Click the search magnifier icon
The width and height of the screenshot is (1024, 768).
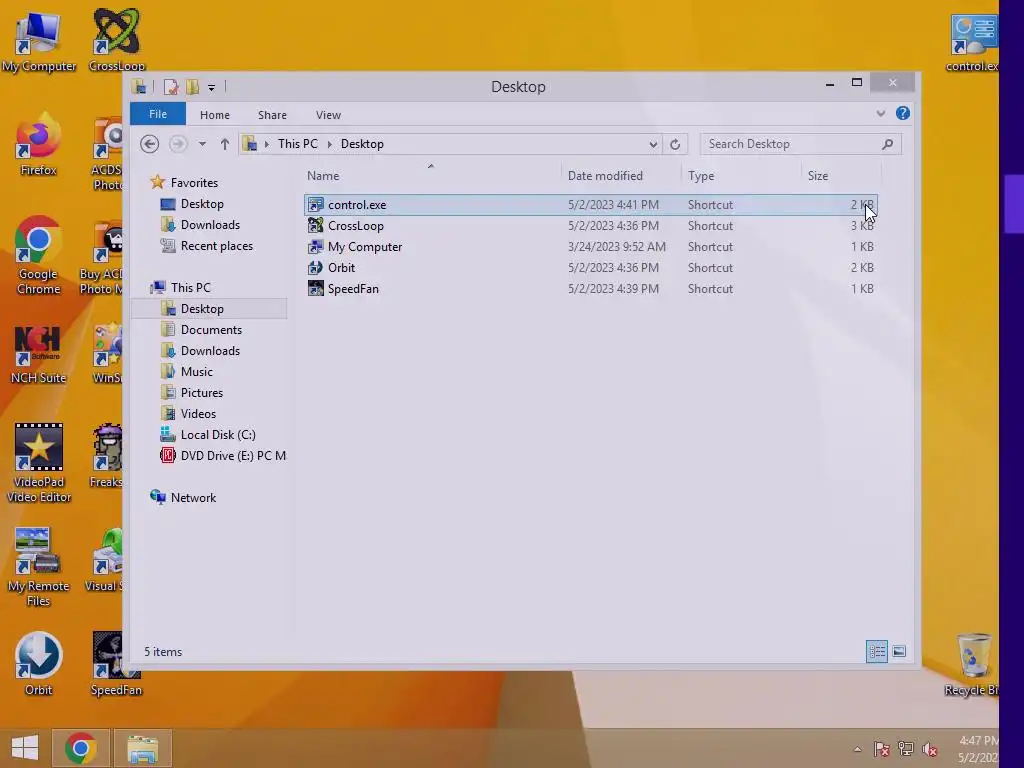pyautogui.click(x=888, y=144)
